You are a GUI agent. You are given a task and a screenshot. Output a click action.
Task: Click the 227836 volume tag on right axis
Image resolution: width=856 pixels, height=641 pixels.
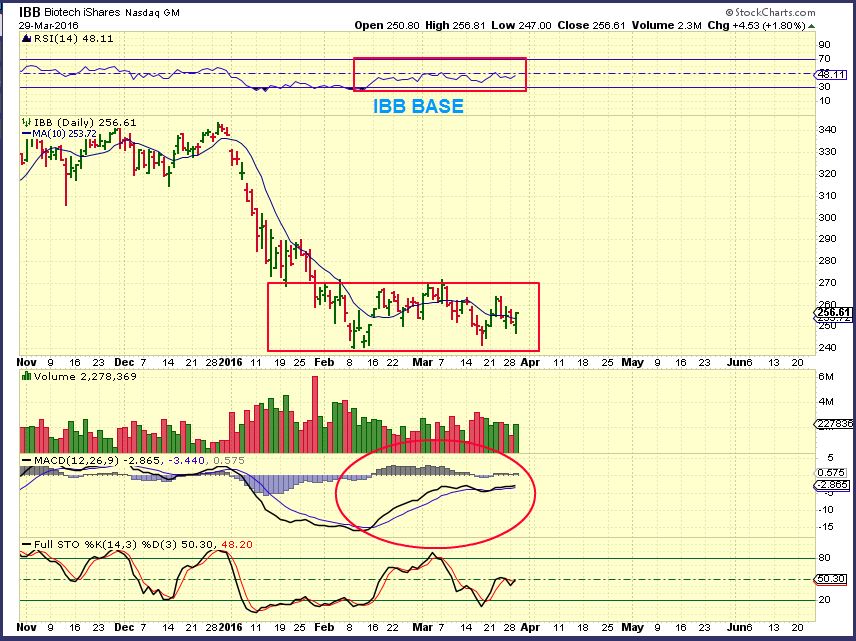pos(834,424)
